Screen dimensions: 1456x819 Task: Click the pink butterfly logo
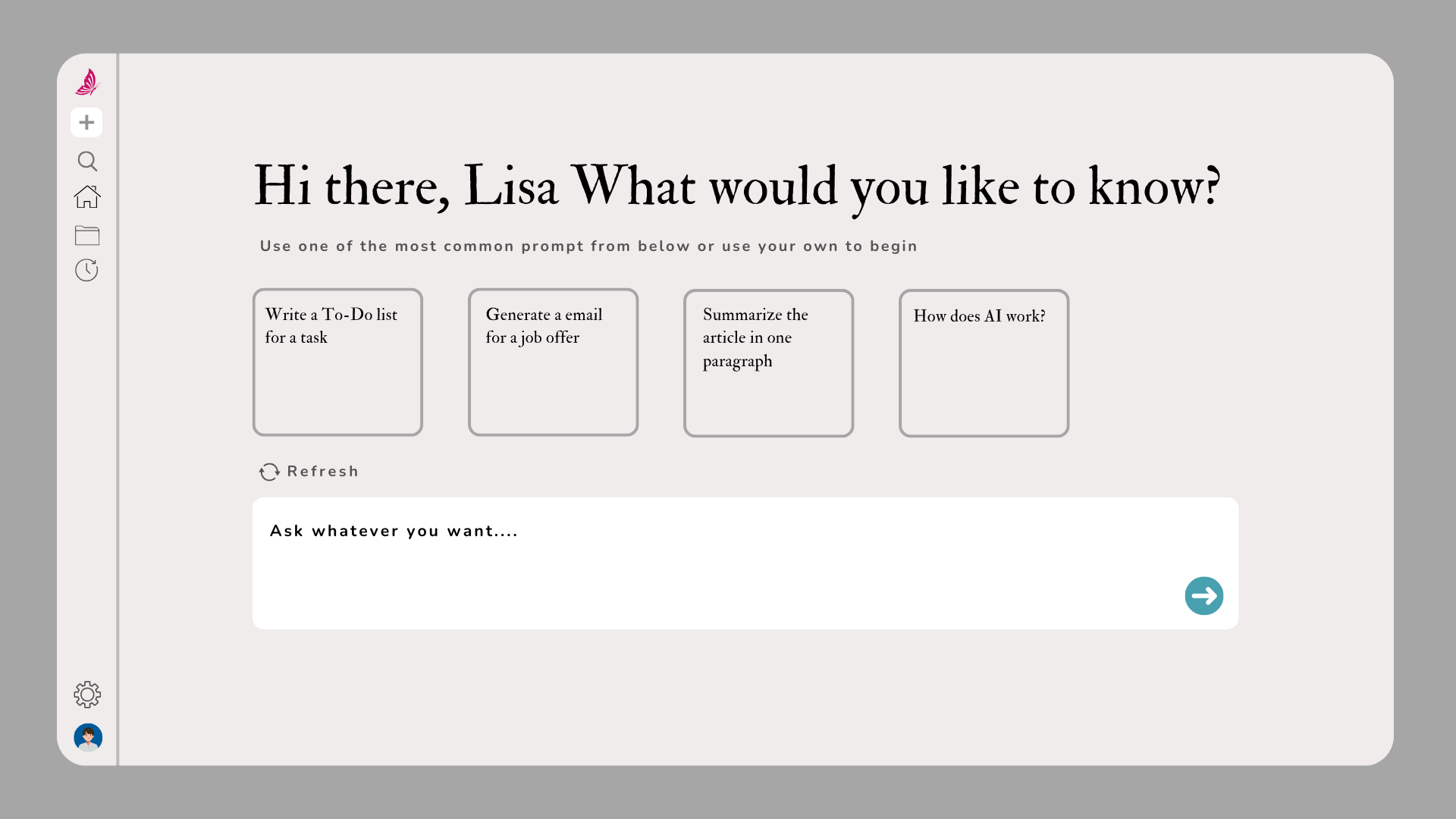87,83
